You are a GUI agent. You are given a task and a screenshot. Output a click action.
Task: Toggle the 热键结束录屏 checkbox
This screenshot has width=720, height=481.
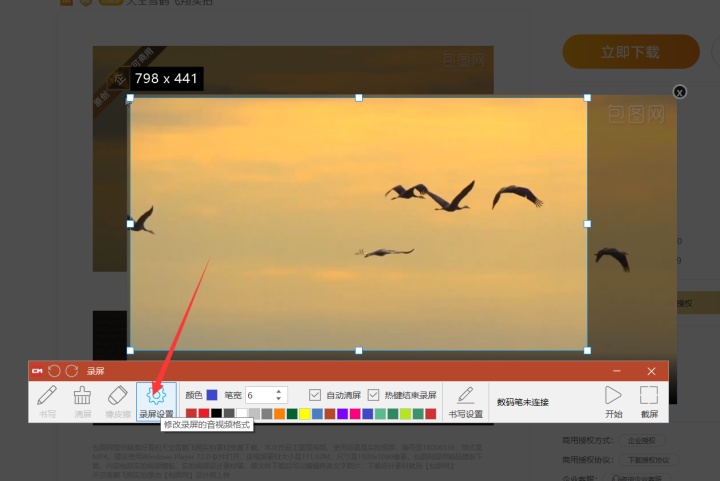click(x=373, y=395)
